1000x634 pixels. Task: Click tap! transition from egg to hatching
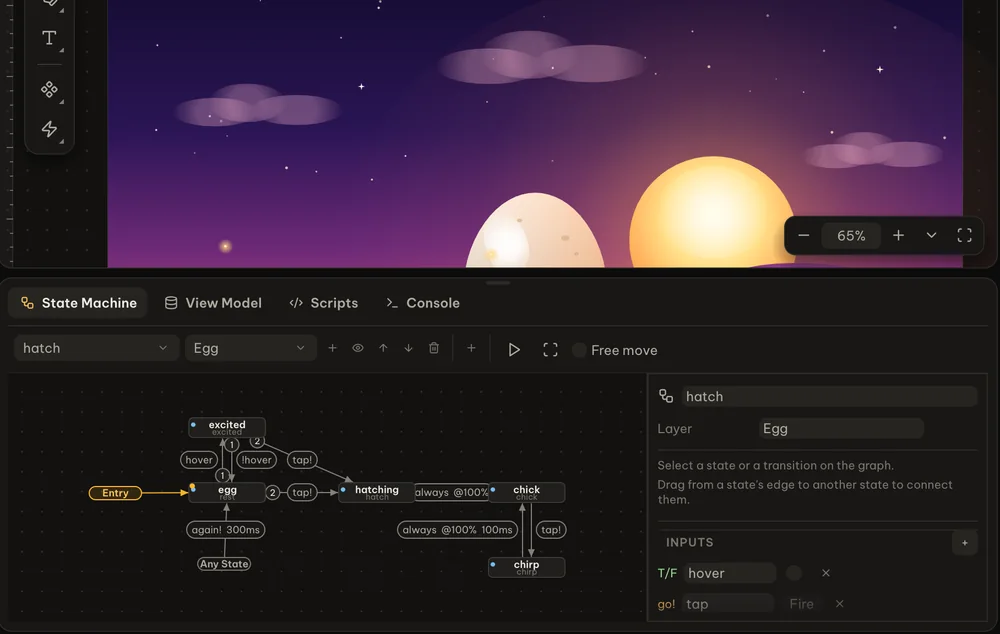tap(302, 492)
